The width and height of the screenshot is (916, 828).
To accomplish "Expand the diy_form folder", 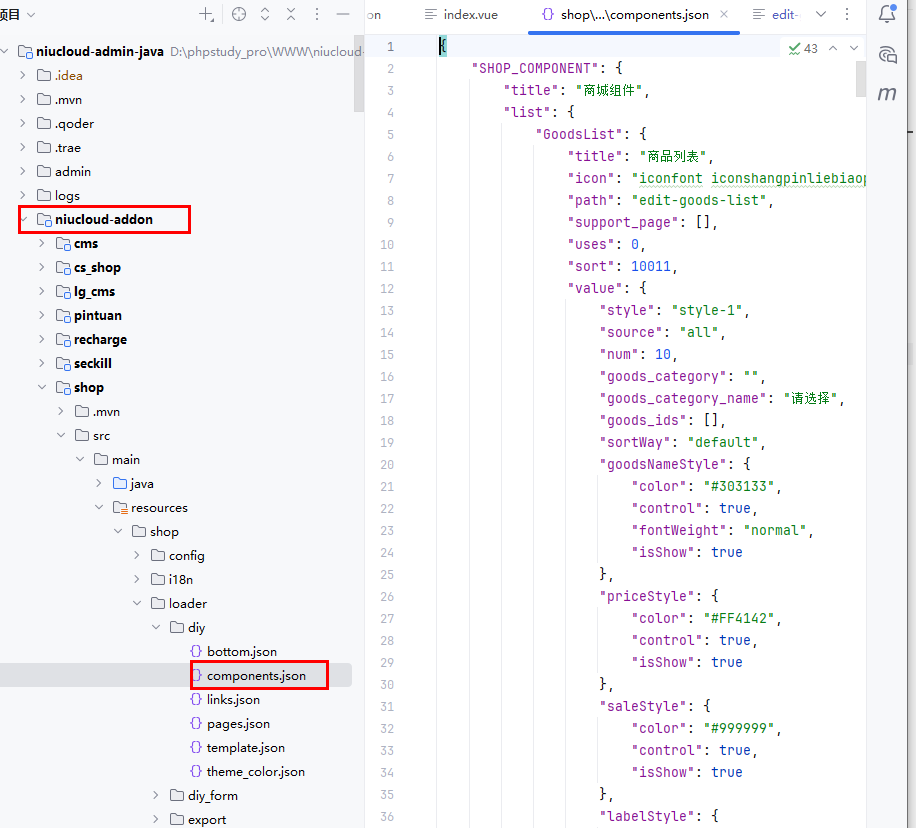I will 156,796.
